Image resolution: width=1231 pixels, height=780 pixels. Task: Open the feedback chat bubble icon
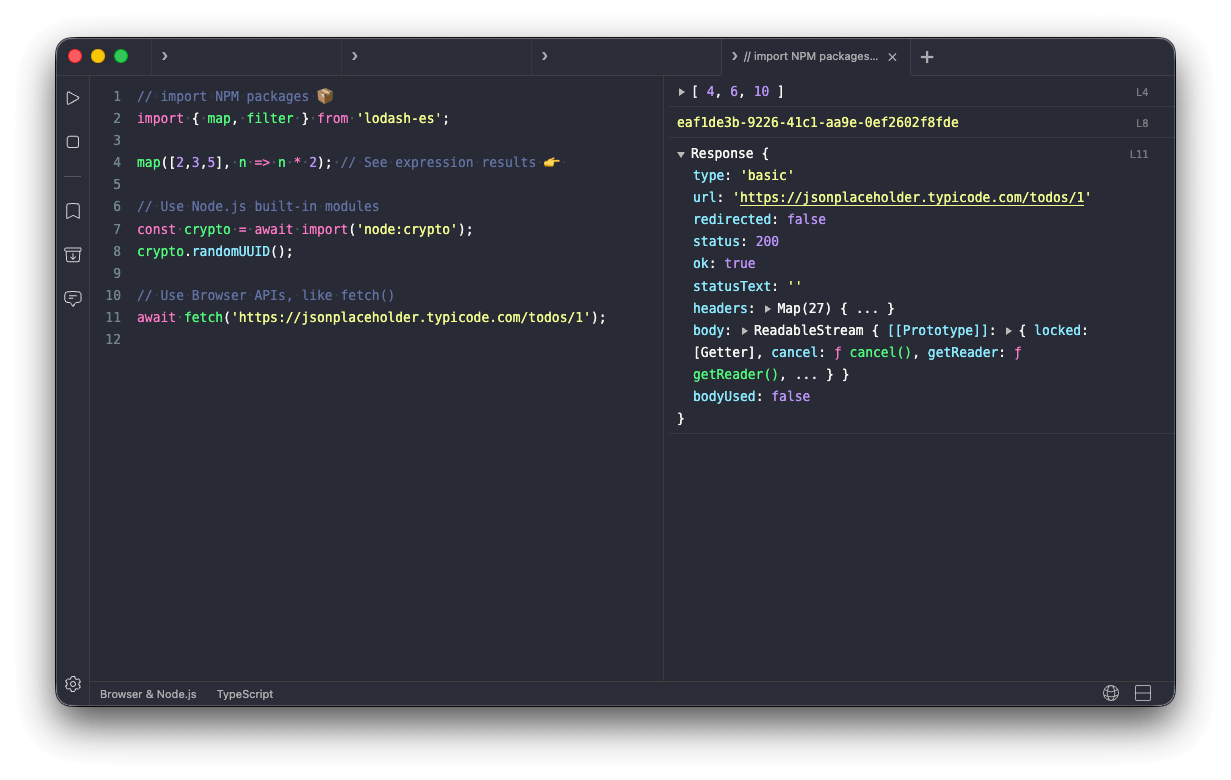point(73,298)
